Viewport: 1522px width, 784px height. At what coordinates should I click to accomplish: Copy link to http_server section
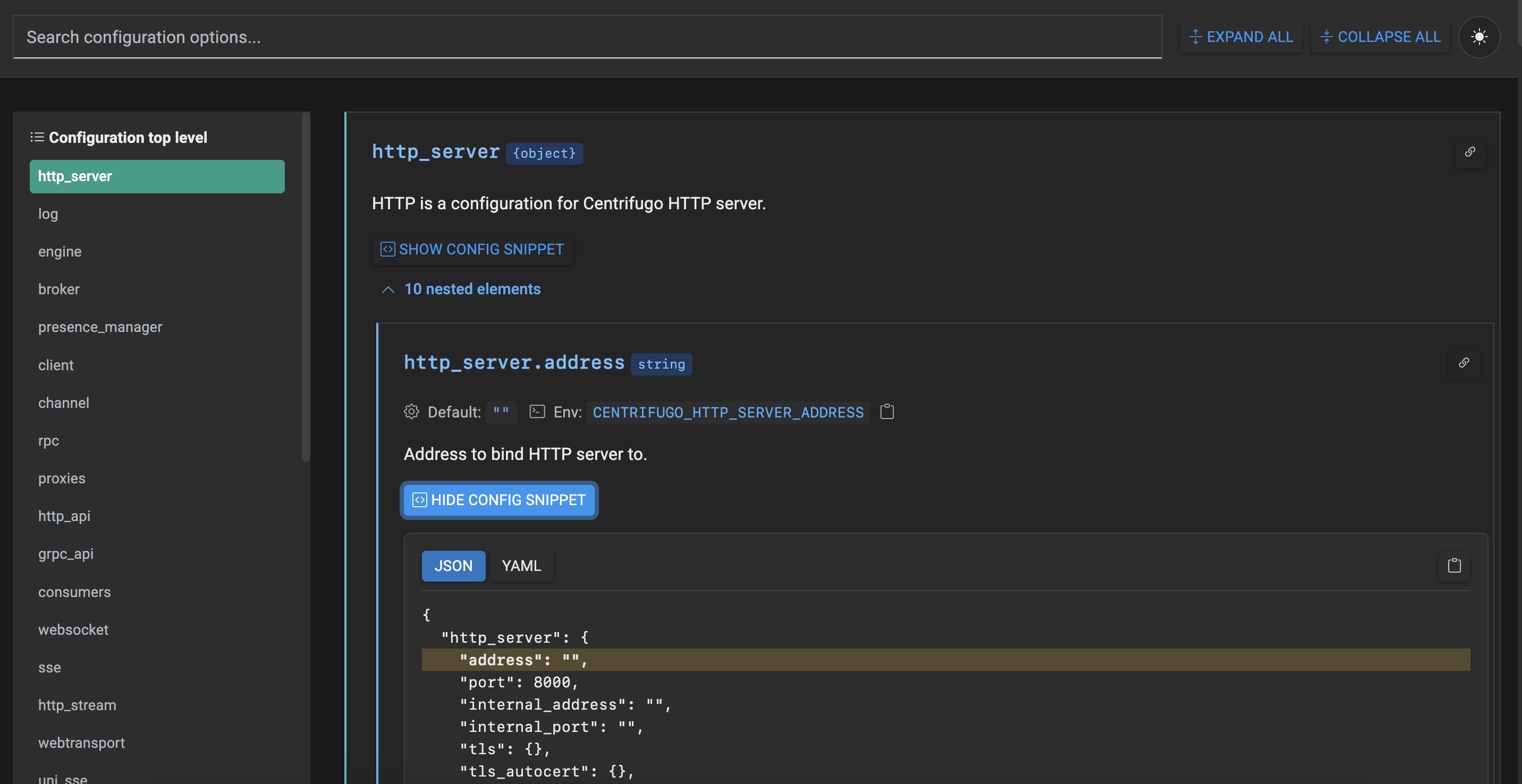(x=1469, y=152)
